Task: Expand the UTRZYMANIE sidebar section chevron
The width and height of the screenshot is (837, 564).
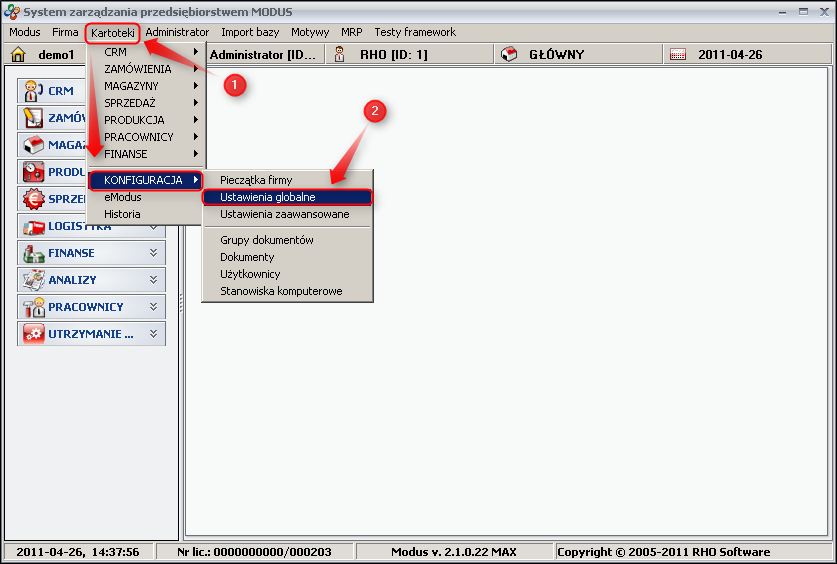Action: [x=154, y=333]
